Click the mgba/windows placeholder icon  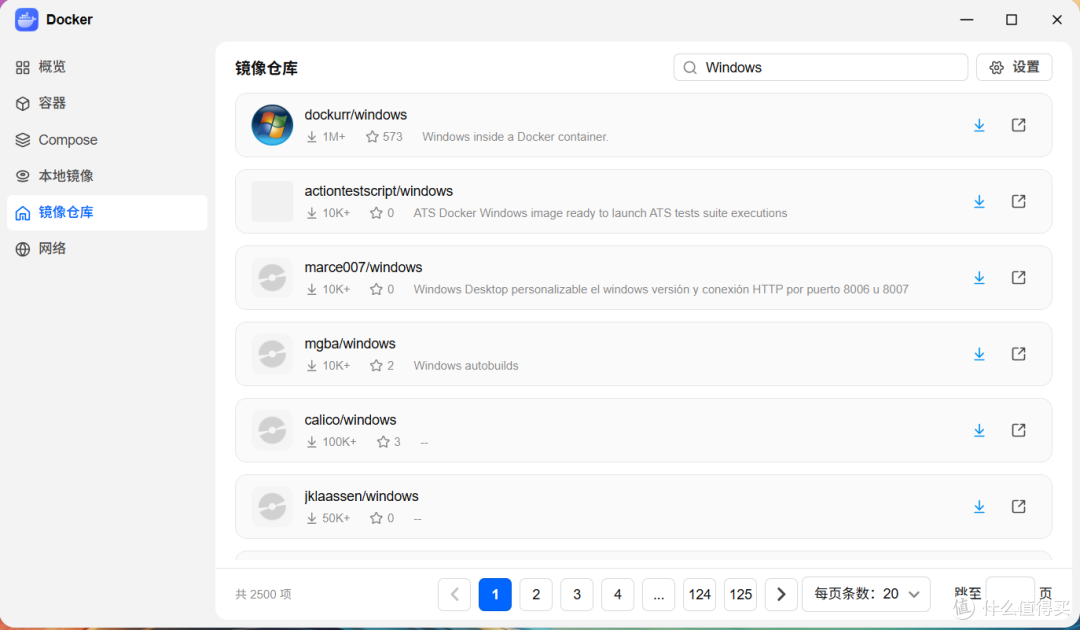tap(272, 354)
